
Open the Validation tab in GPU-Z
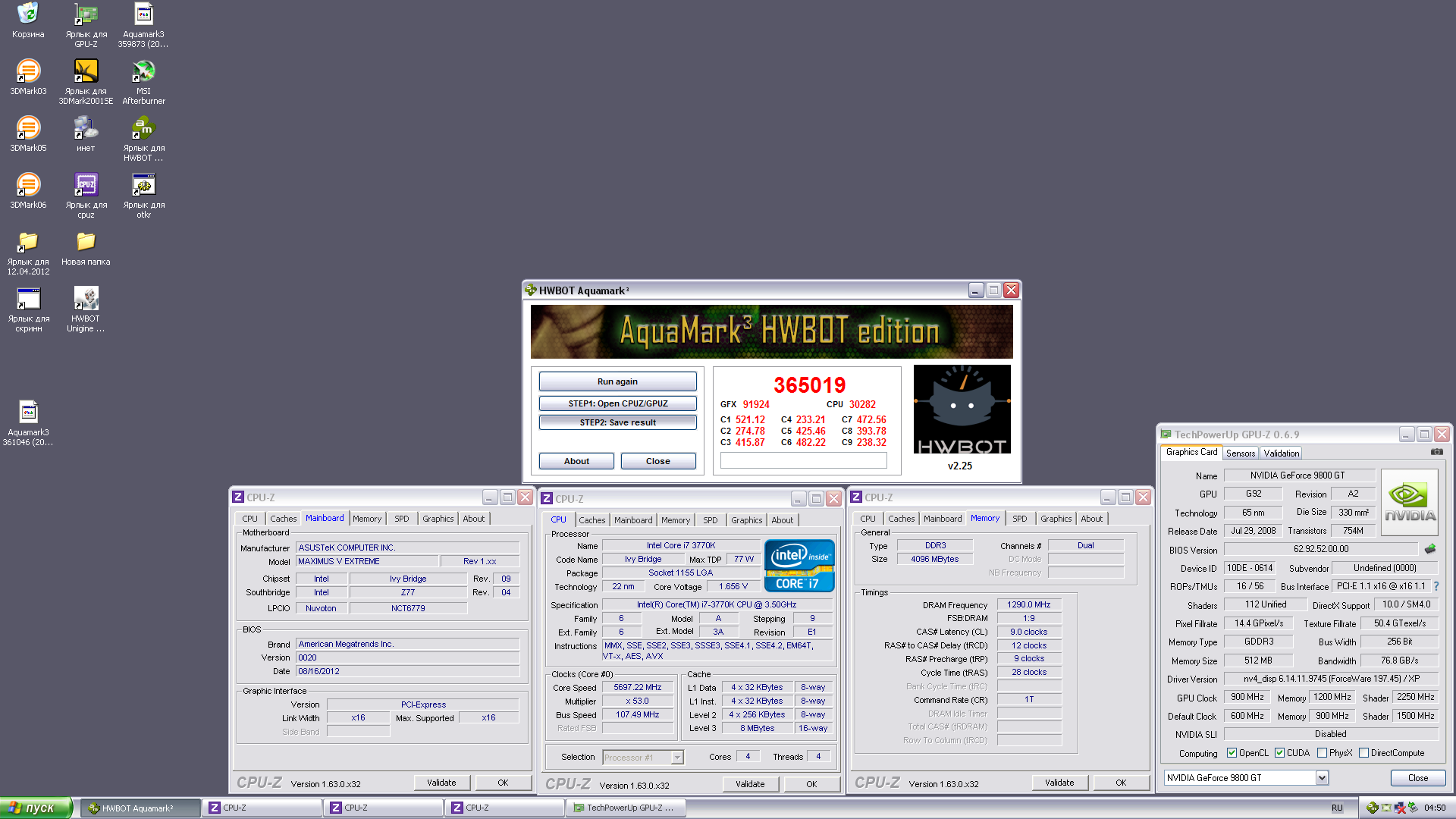[x=1281, y=453]
